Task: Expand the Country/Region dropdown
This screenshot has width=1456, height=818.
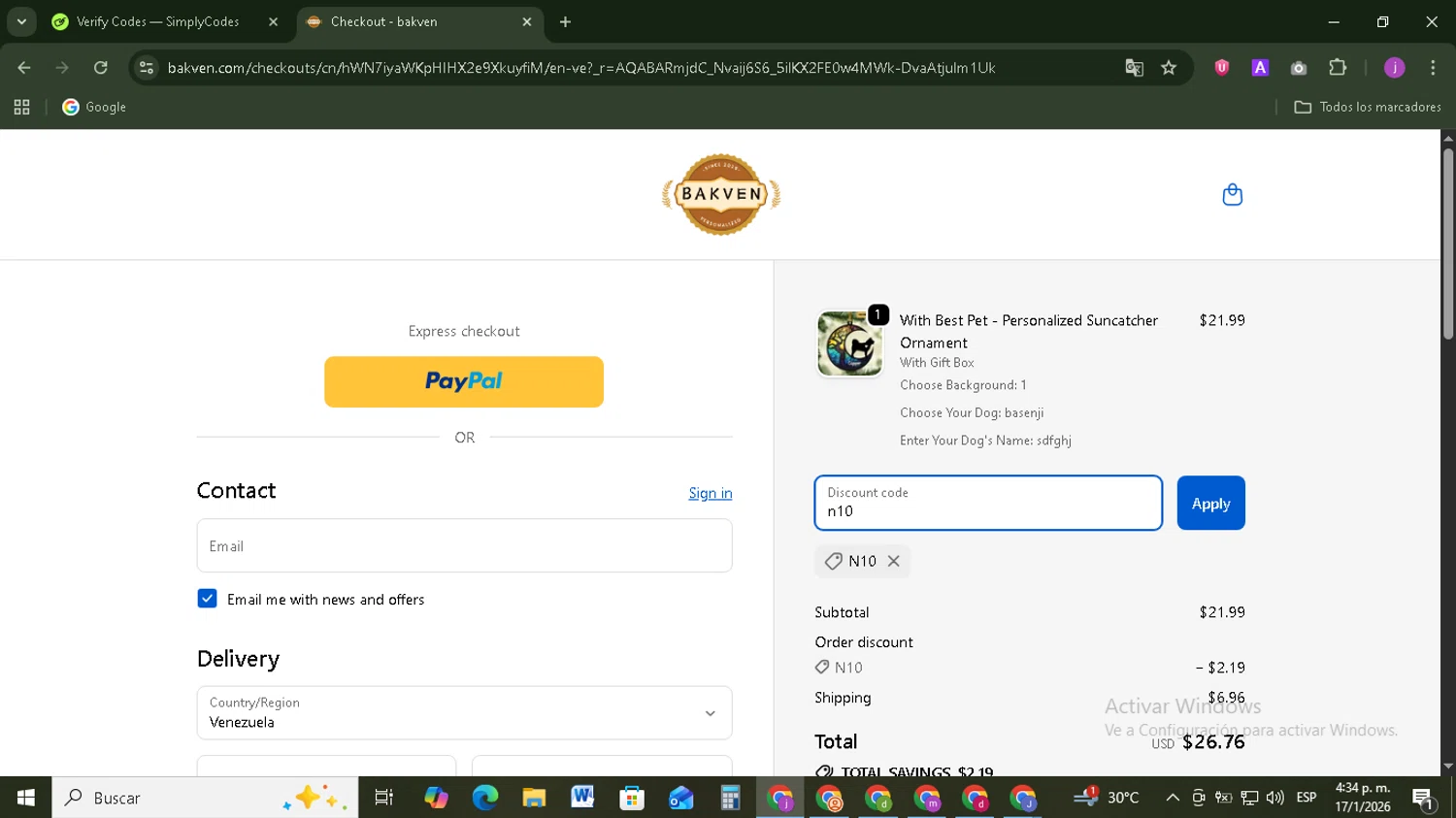Action: [x=464, y=713]
